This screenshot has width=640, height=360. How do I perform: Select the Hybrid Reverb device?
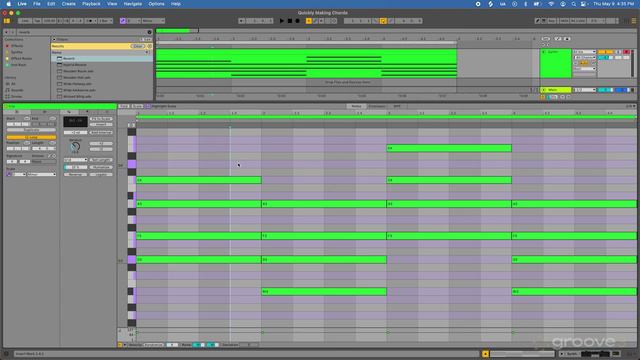102,64
